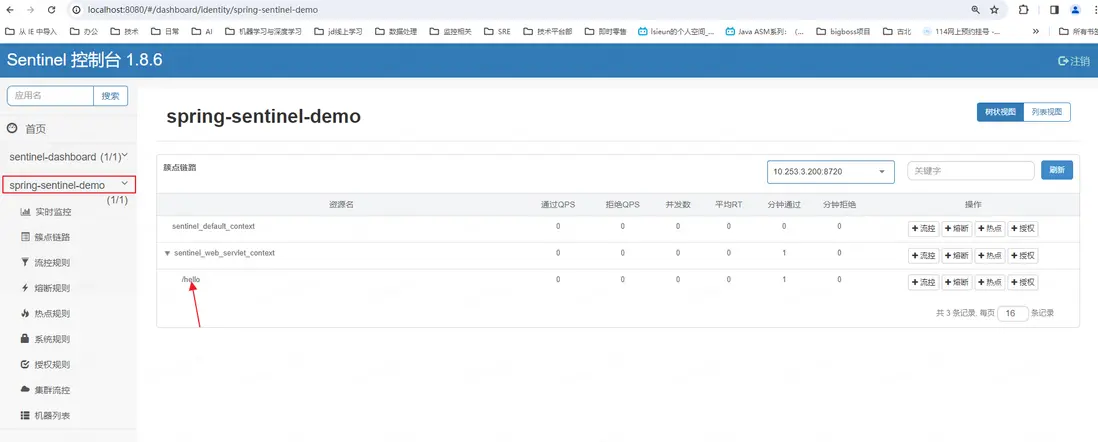Open the SRE bookmark folder
The image size is (1098, 442).
point(497,32)
